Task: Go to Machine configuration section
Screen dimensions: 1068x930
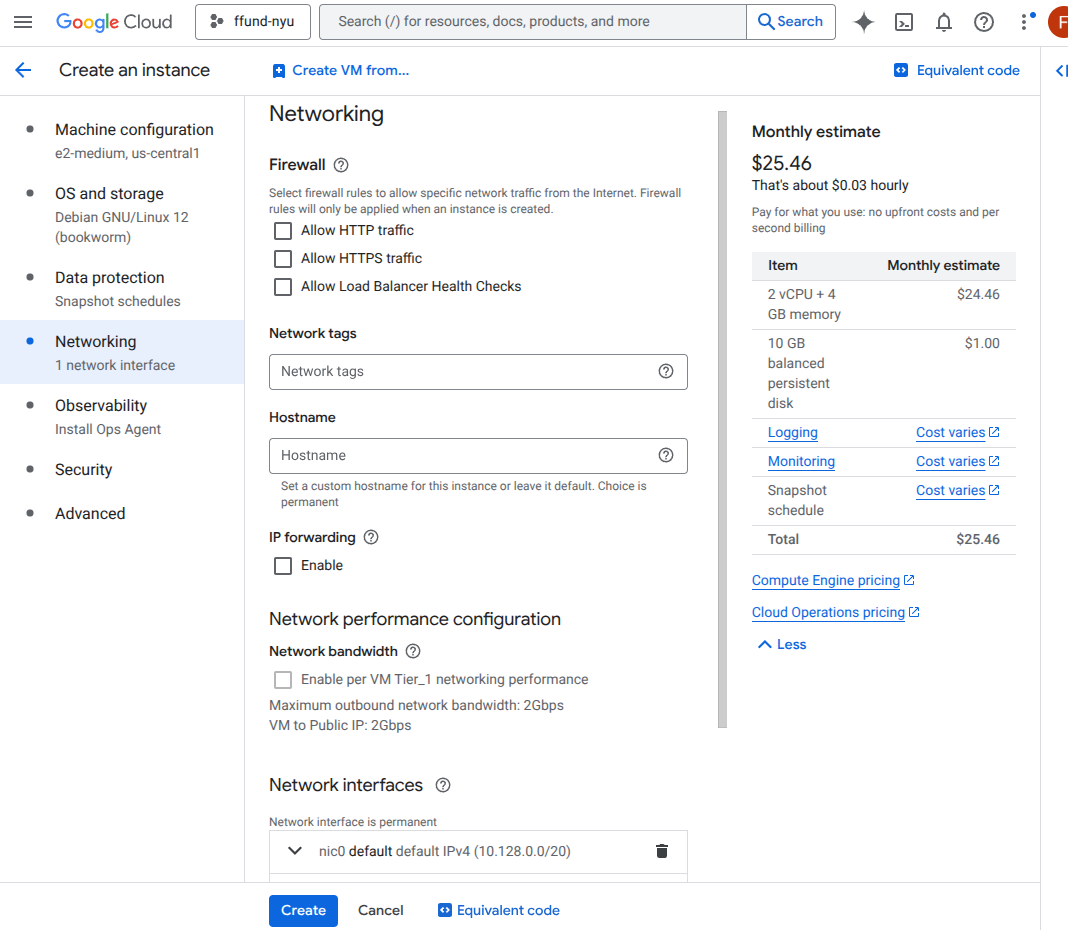Action: coord(134,130)
